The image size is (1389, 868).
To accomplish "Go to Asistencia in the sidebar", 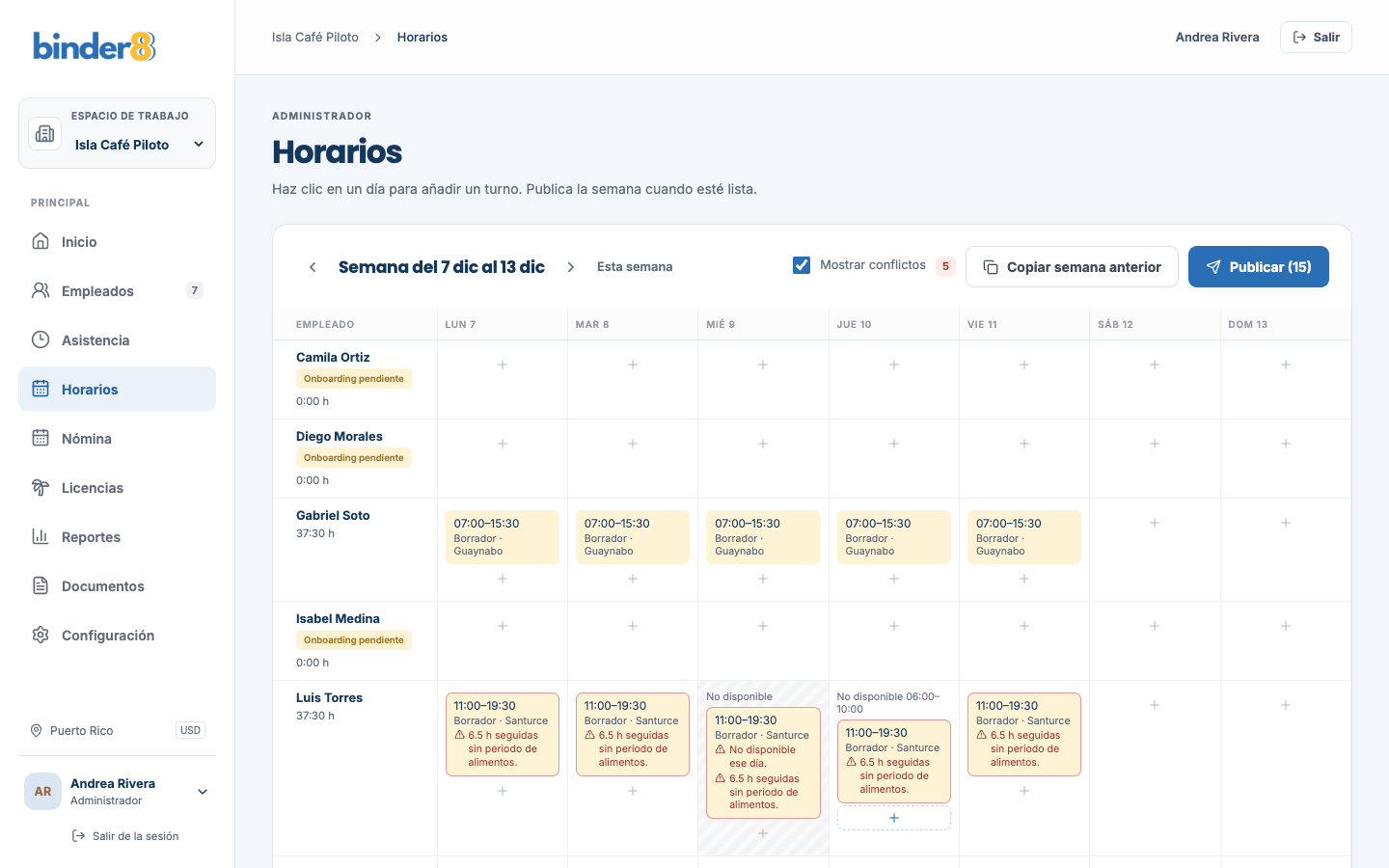I will (117, 339).
